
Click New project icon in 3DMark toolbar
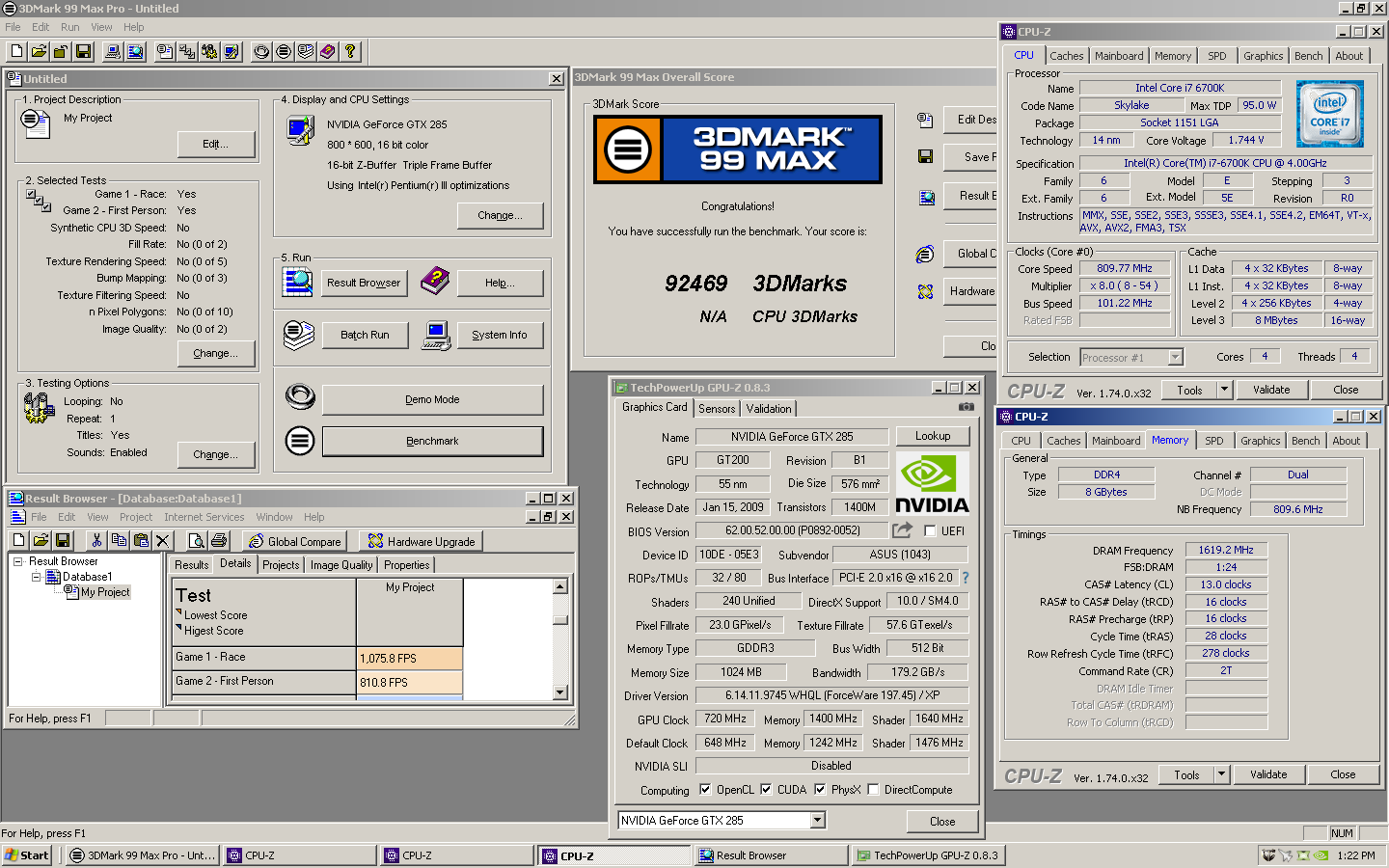17,51
